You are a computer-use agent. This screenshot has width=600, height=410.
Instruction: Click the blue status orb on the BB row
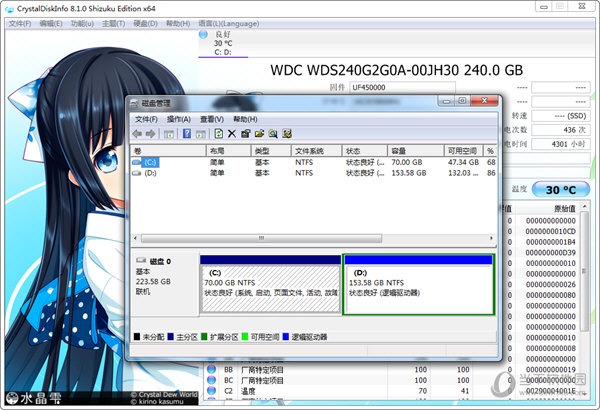coord(211,369)
